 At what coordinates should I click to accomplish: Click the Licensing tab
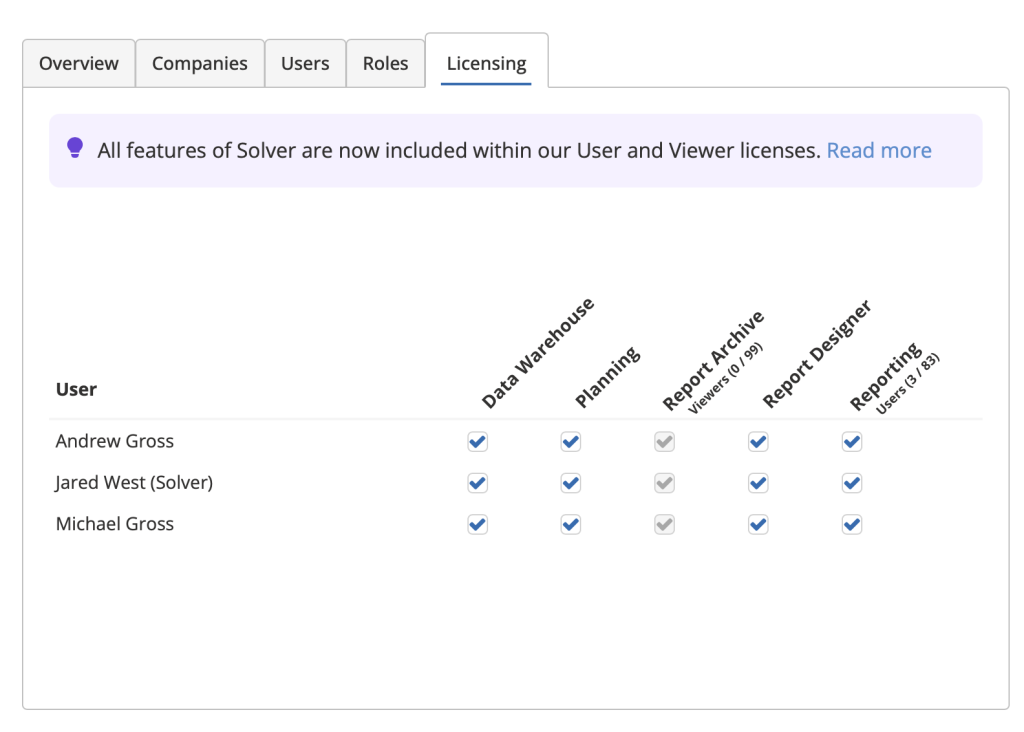(486, 63)
